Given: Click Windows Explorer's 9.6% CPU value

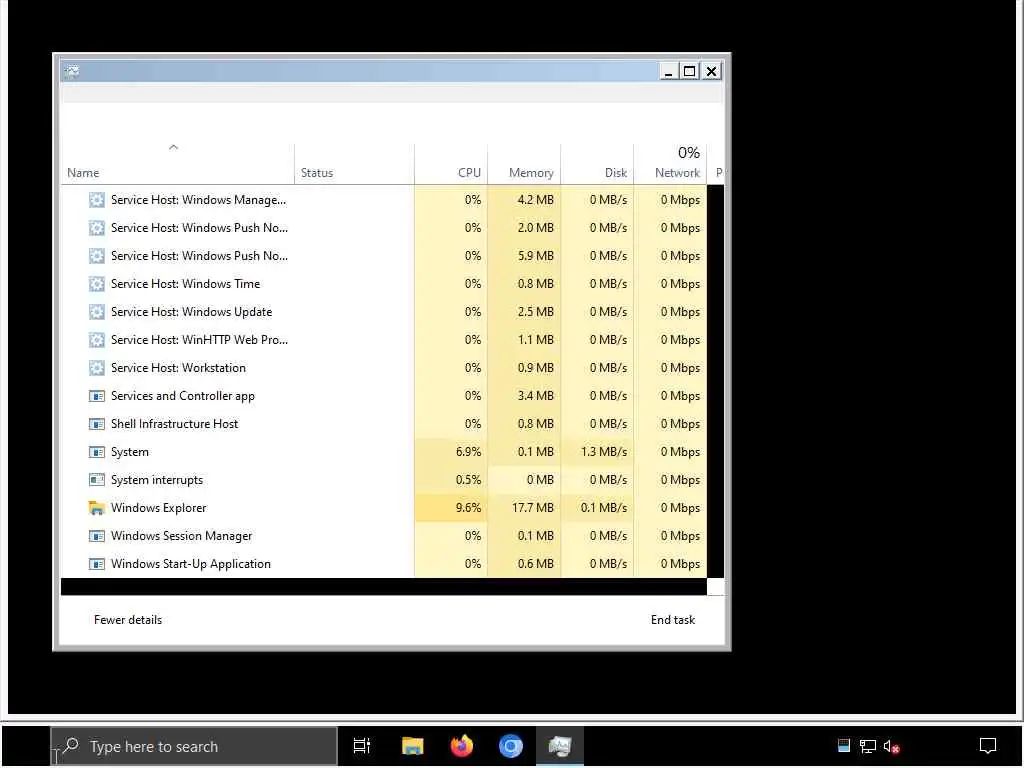Looking at the screenshot, I should click(x=468, y=508).
